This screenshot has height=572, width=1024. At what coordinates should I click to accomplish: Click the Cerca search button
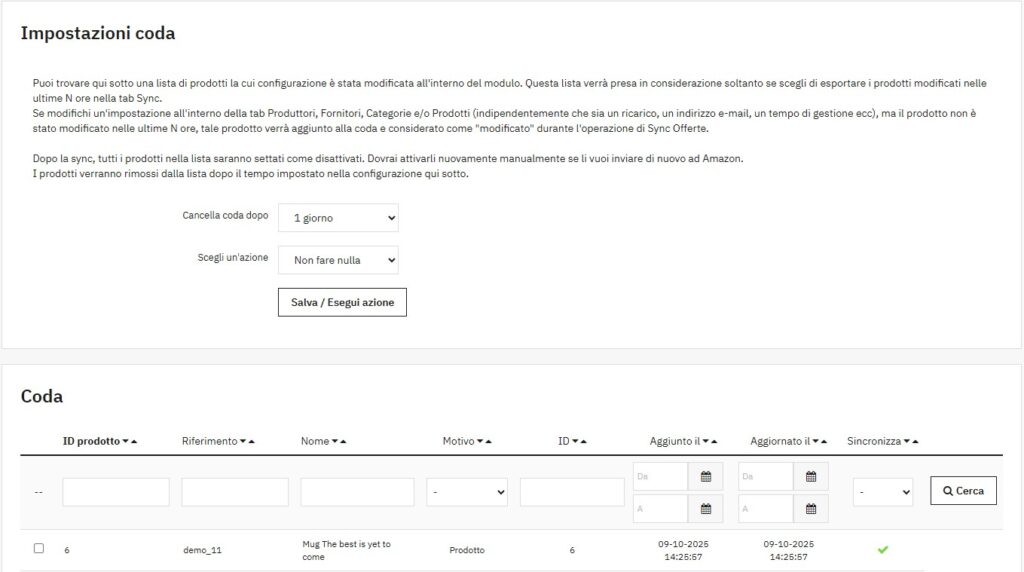pos(963,491)
